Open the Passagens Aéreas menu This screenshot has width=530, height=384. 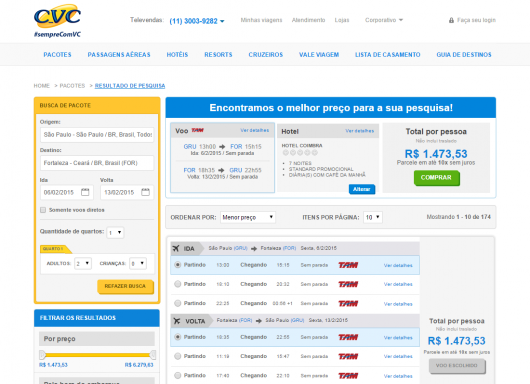point(119,55)
